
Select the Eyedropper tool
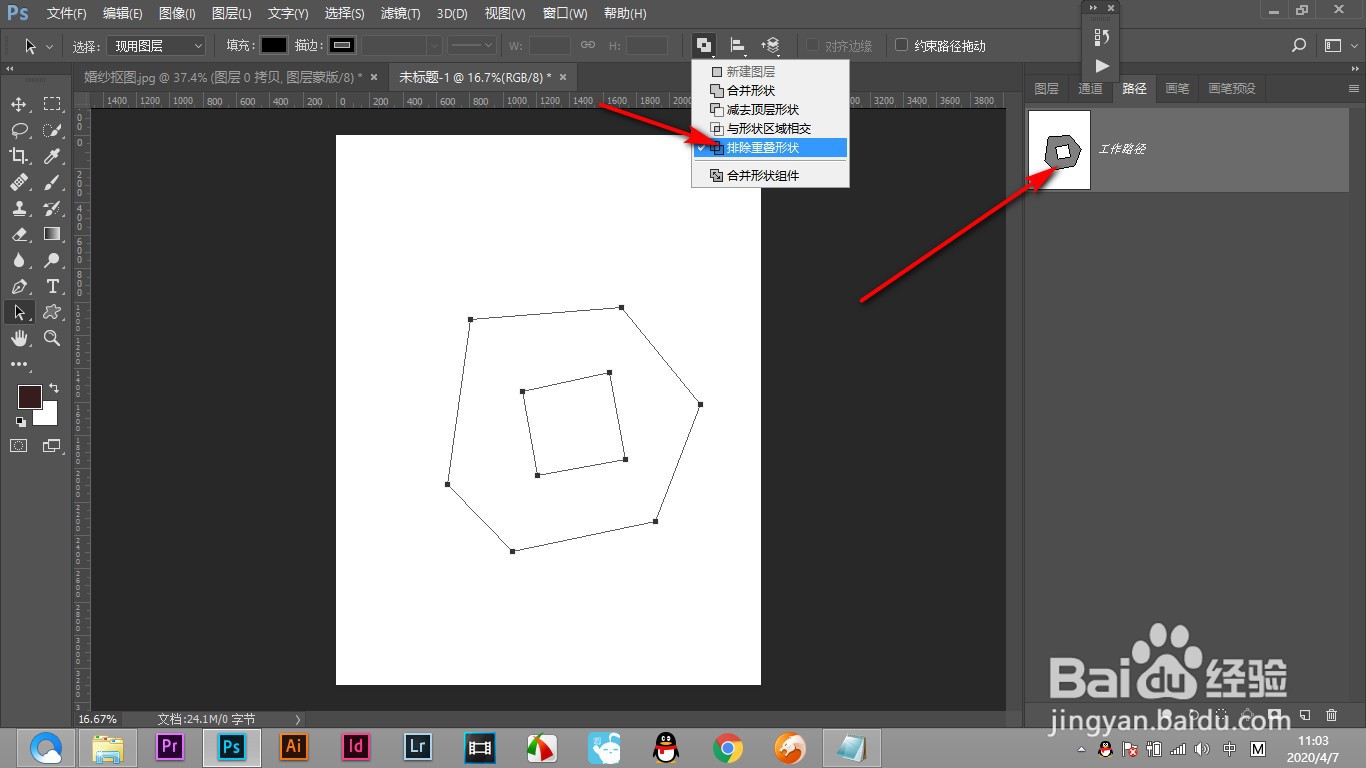point(52,156)
